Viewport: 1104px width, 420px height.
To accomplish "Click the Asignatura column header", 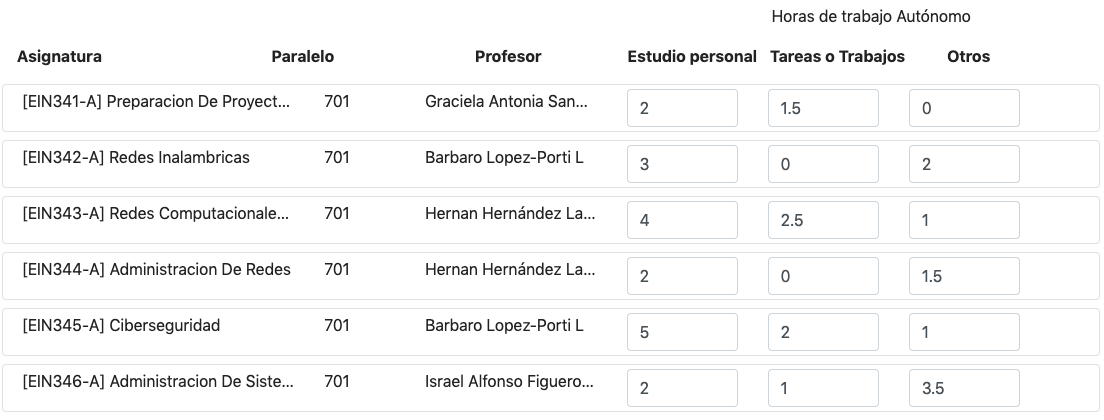I will tap(59, 57).
